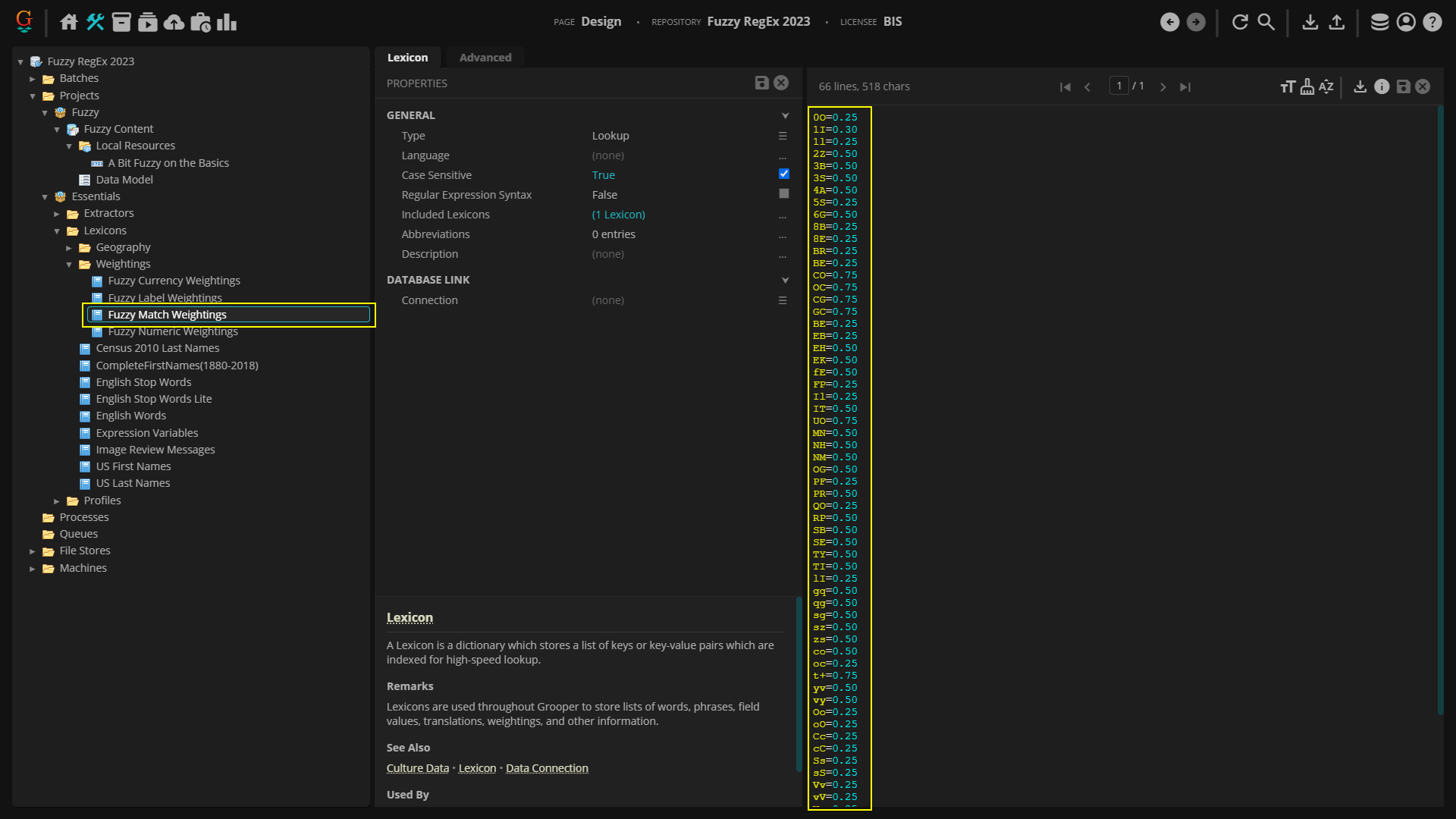Expand the Profiles folder
Screen dimensions: 1456x819
57,501
